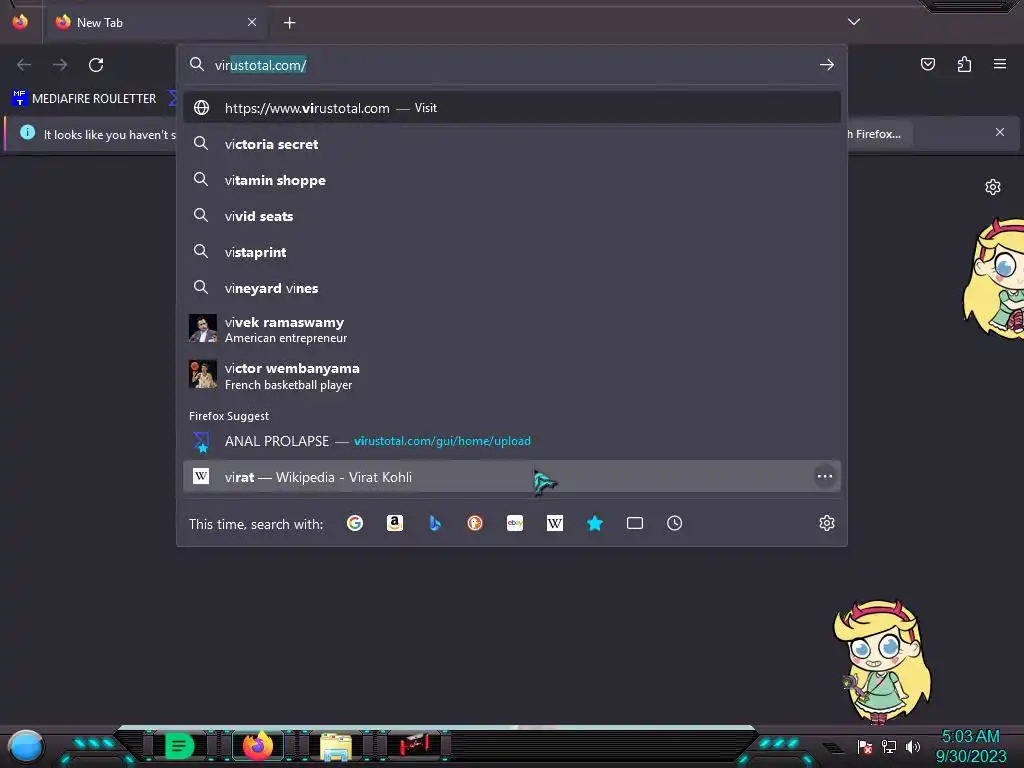Click into the address bar text field
The image size is (1024, 768).
tap(513, 65)
